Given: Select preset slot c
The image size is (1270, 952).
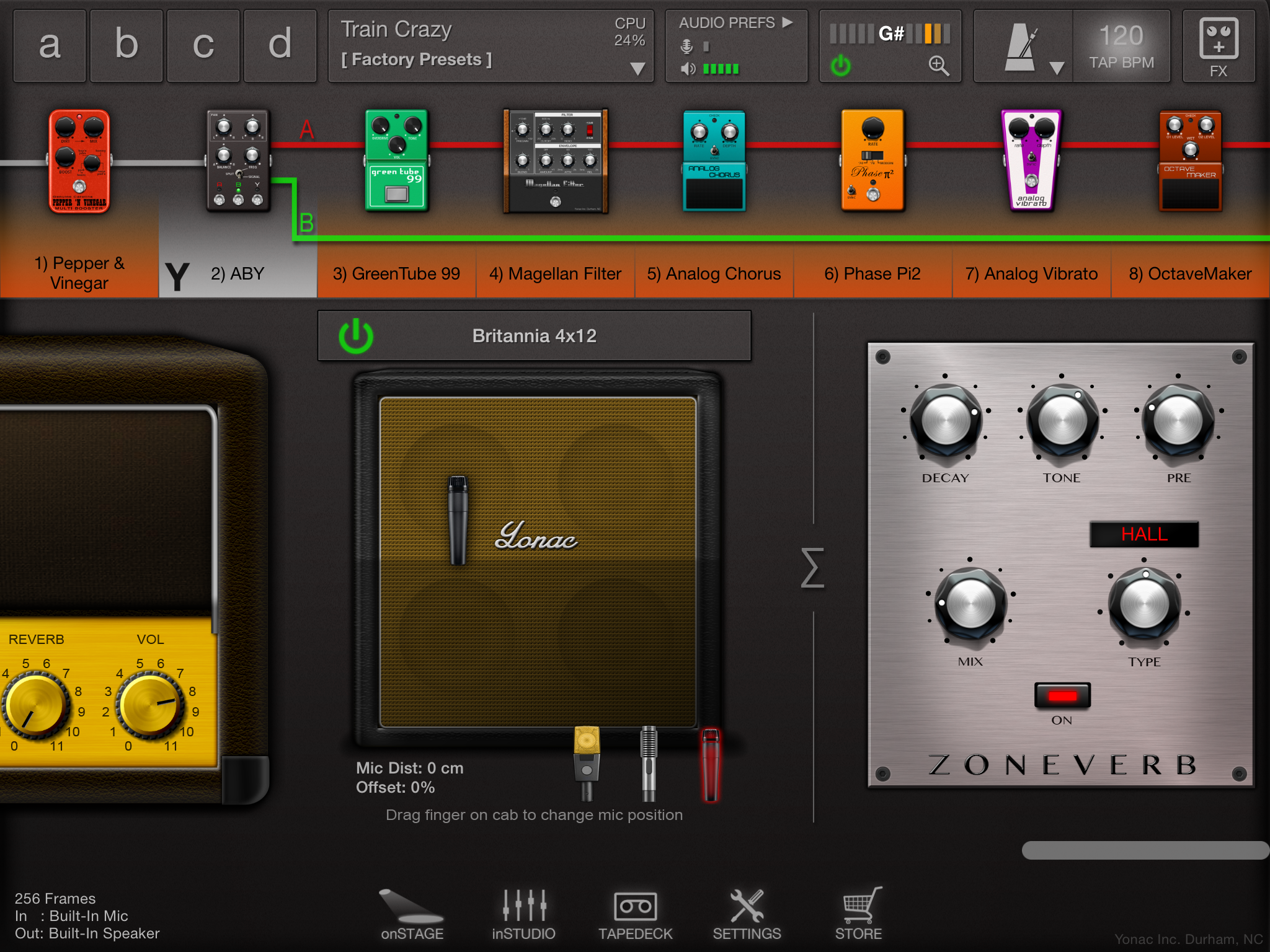Looking at the screenshot, I should 203,46.
